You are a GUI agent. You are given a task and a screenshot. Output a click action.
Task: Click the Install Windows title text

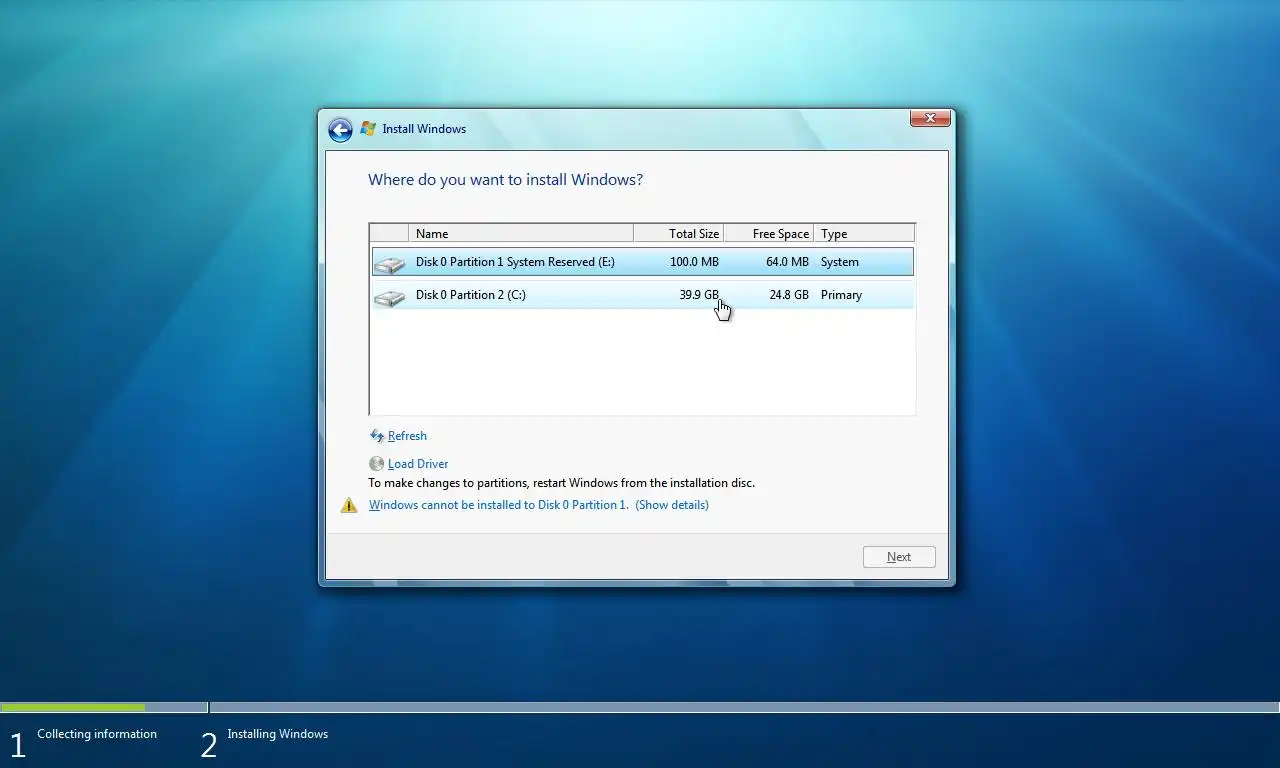(424, 129)
